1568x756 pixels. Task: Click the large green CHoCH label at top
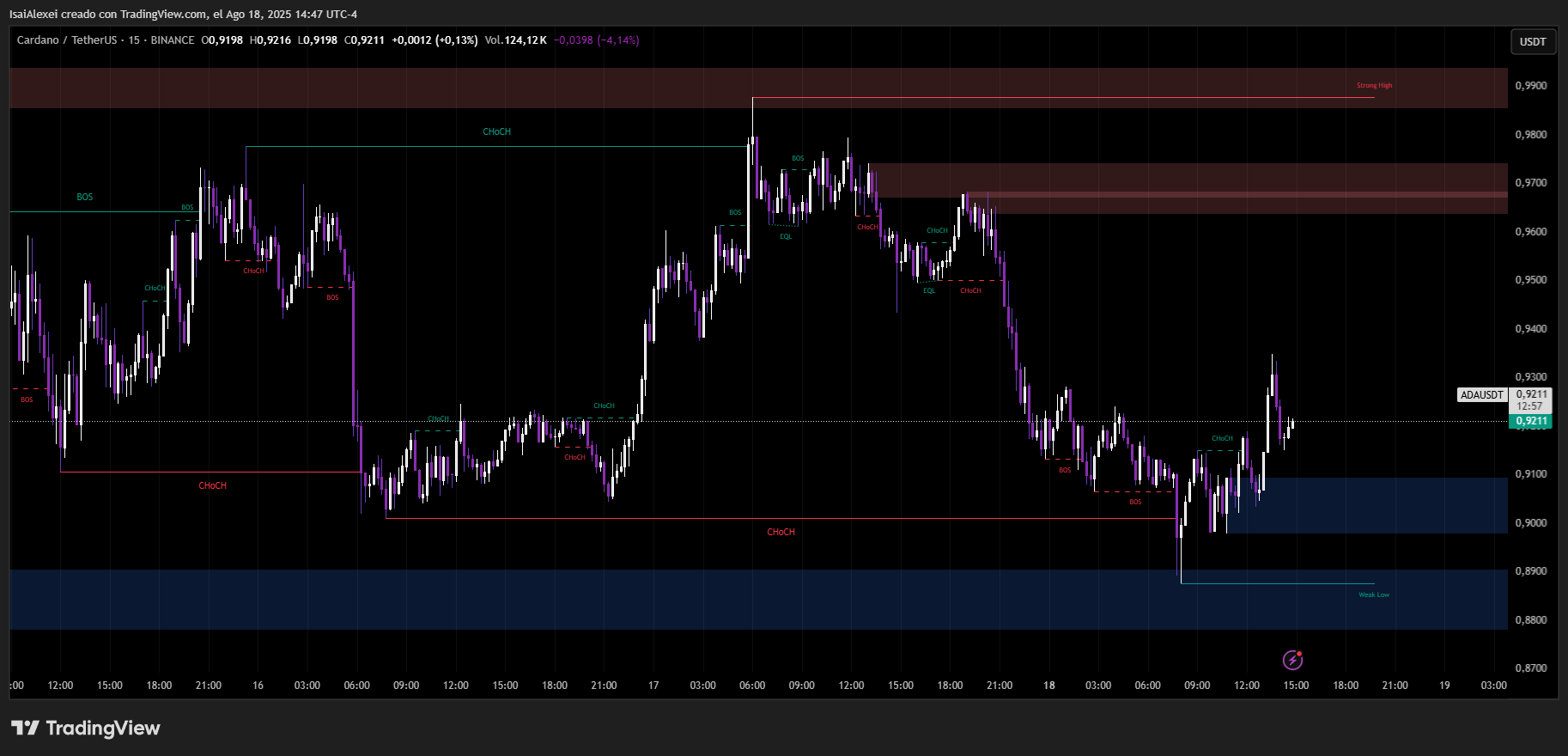496,132
